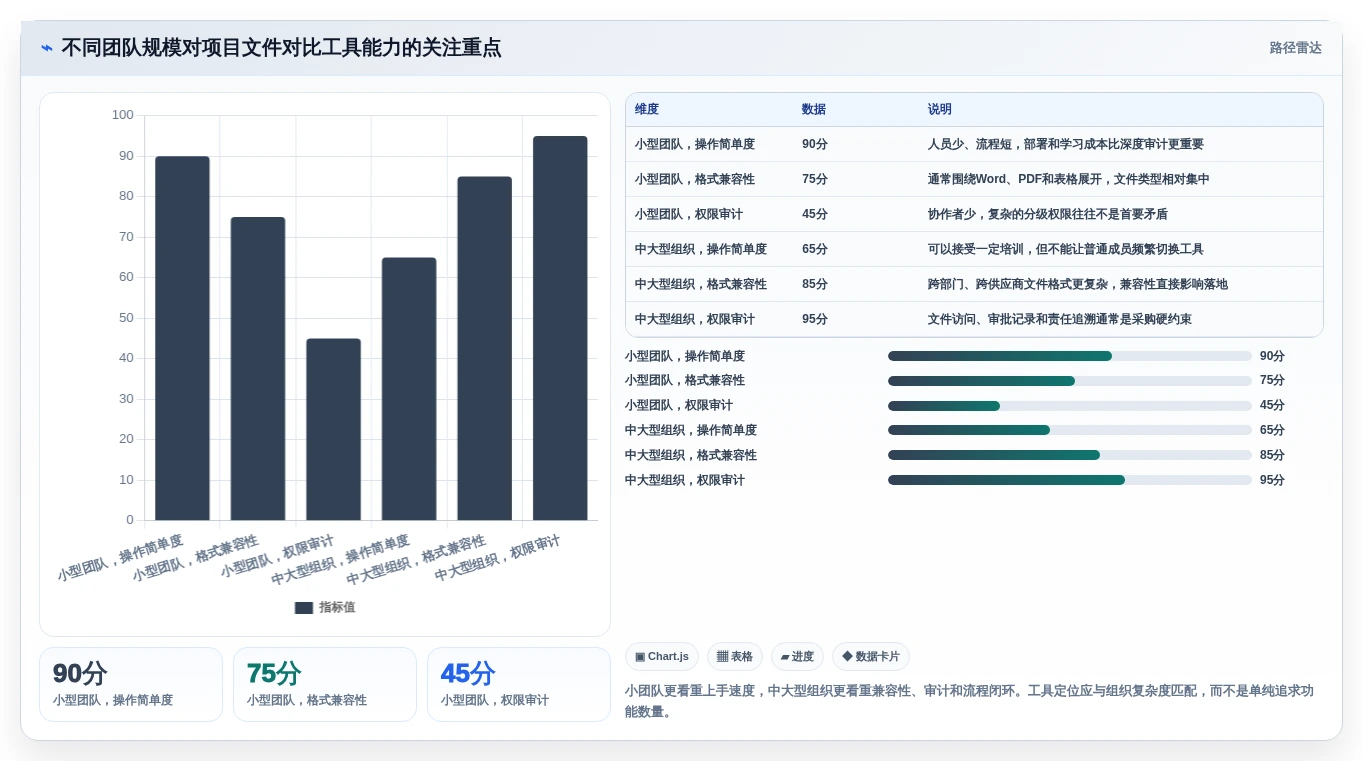Viewport: 1363px width, 761px height.
Task: Click the 维度 column header
Action: [647, 109]
